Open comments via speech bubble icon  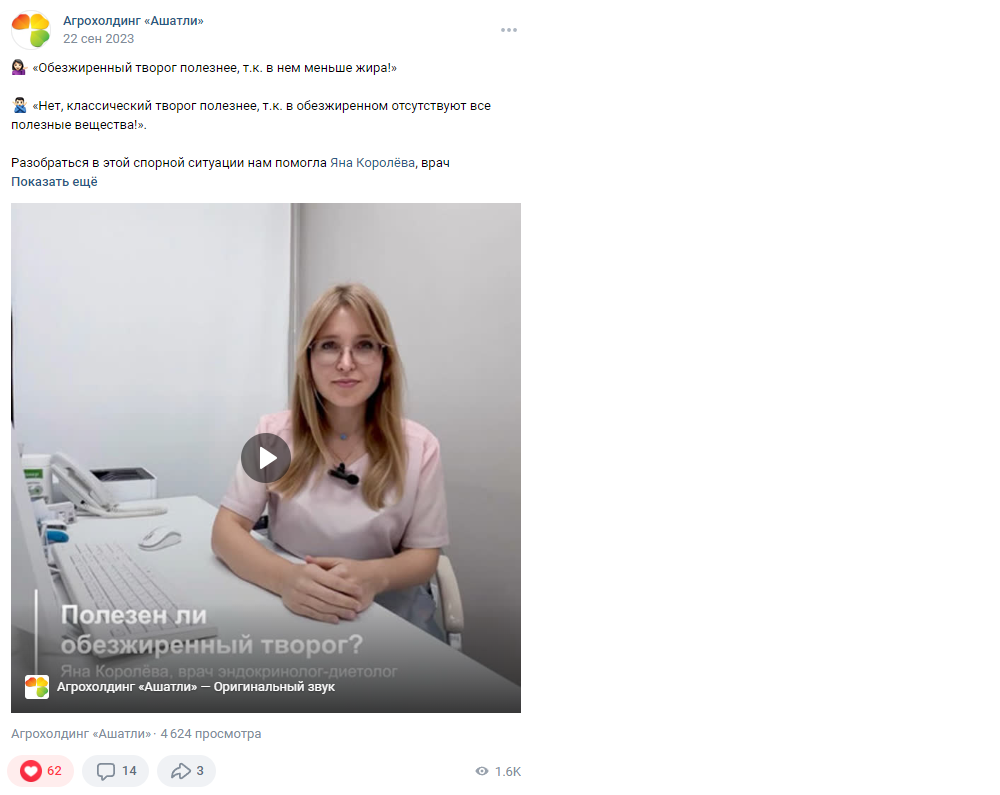(105, 771)
